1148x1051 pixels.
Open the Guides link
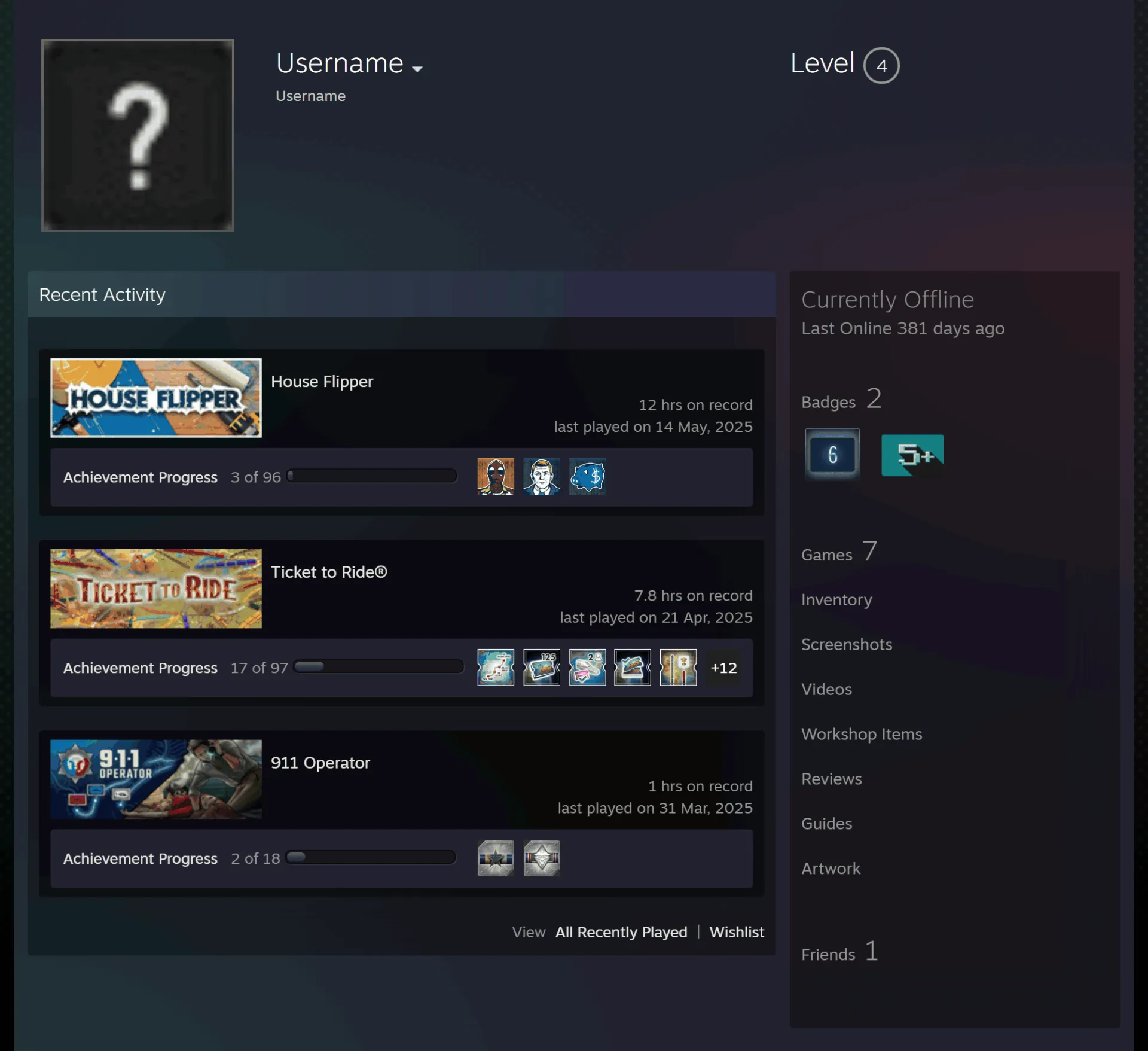tap(827, 824)
